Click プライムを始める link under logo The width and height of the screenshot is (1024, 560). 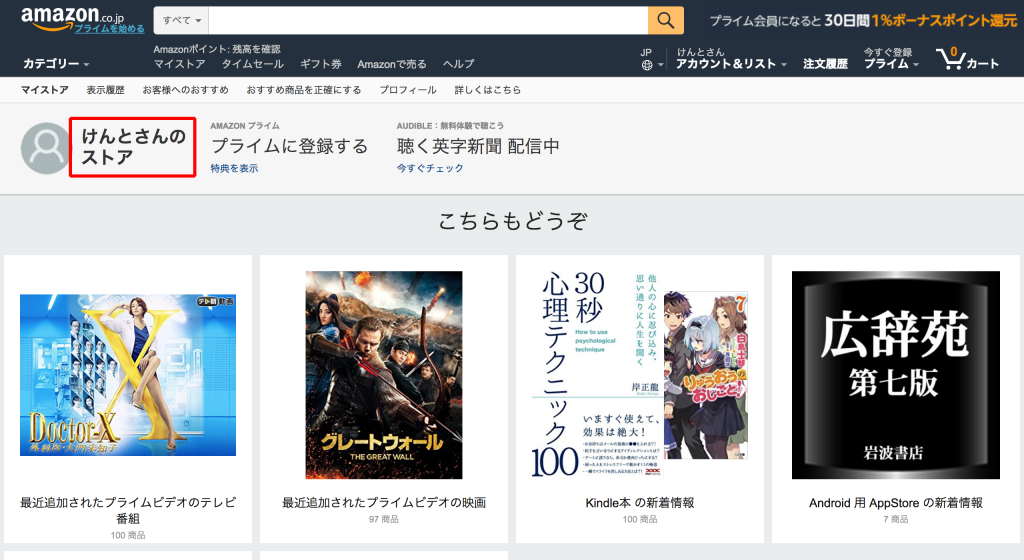point(109,29)
